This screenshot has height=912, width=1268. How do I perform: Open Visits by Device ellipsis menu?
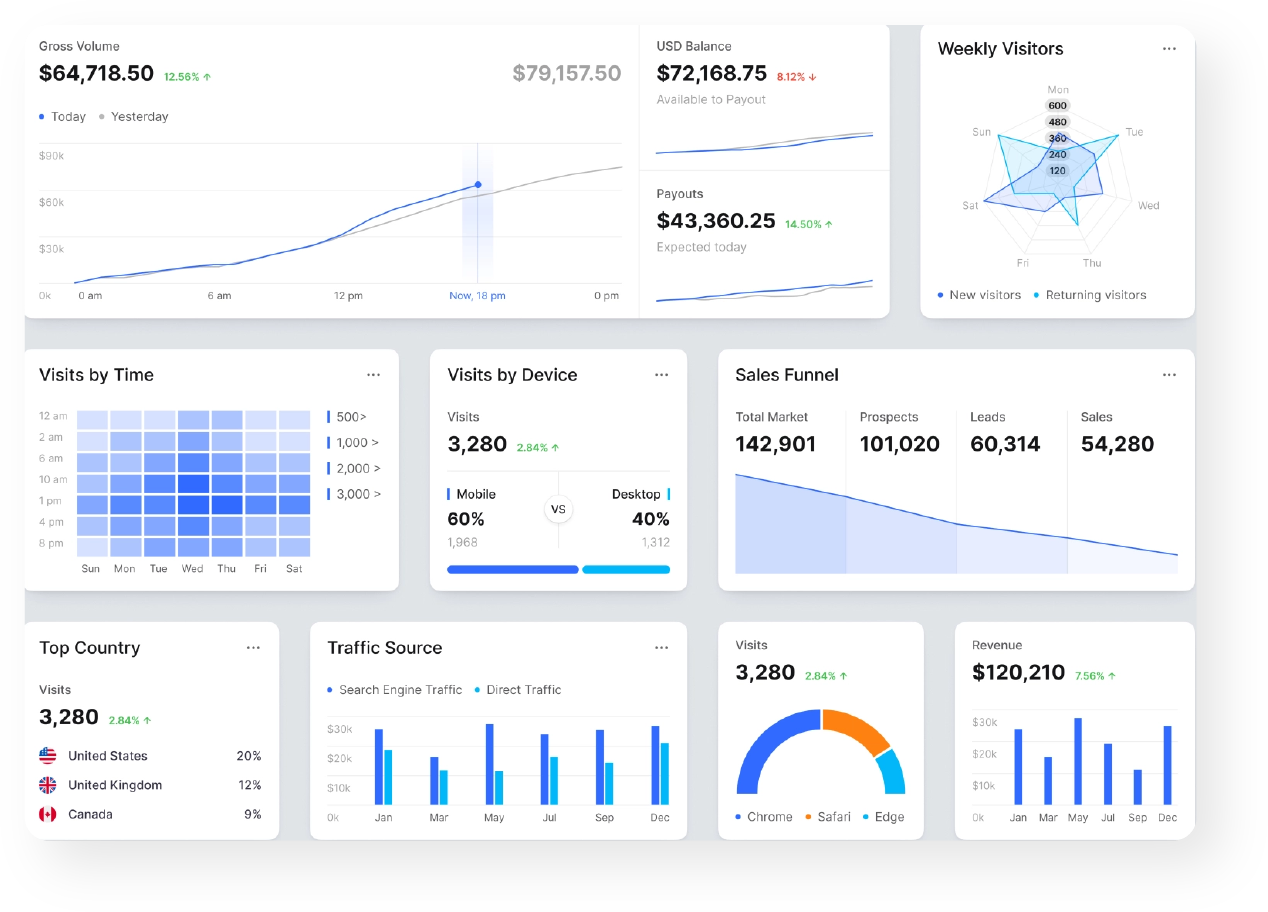(661, 375)
